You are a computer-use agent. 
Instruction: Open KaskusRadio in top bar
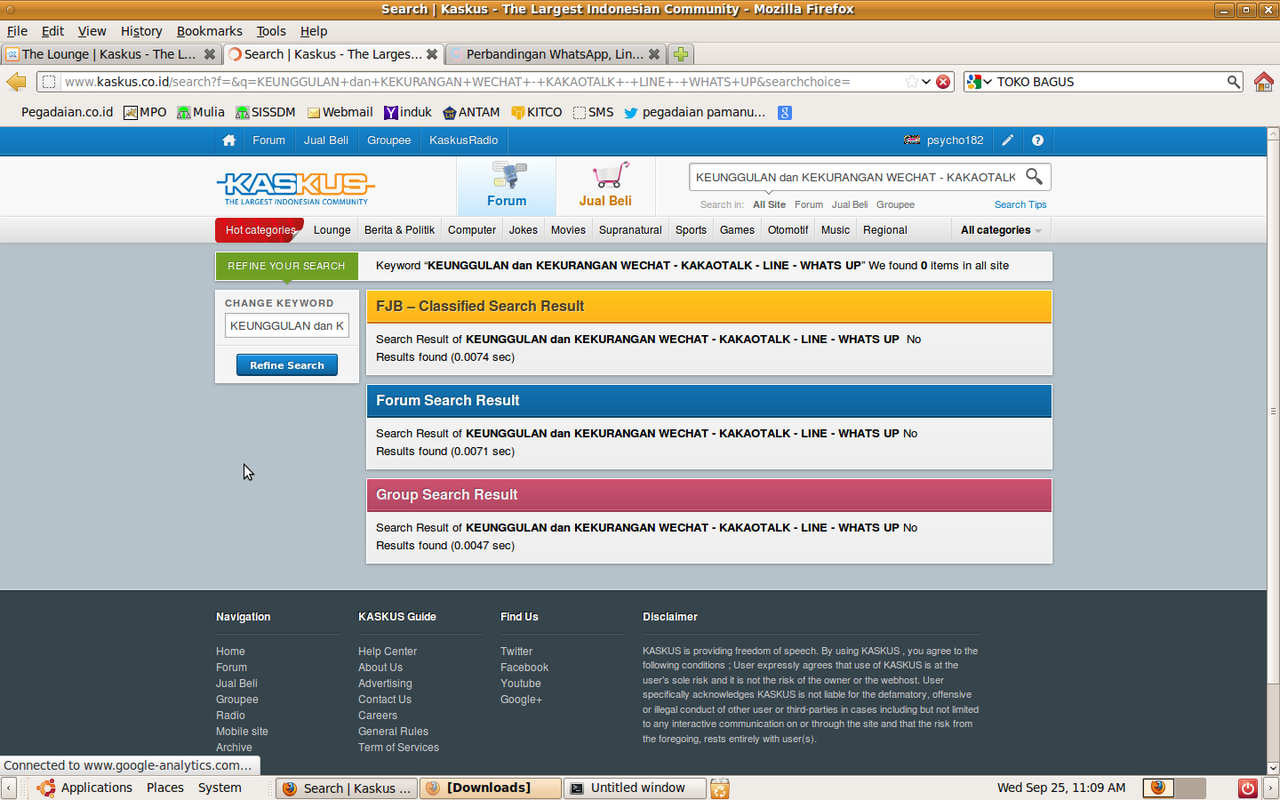pyautogui.click(x=463, y=140)
